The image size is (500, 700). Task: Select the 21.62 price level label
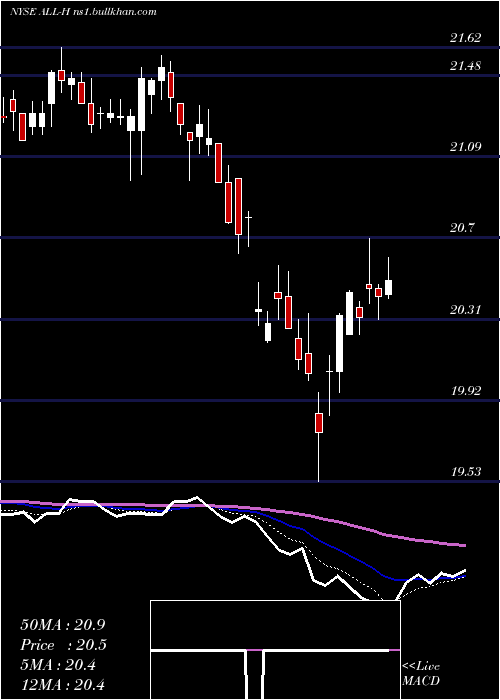pos(466,38)
